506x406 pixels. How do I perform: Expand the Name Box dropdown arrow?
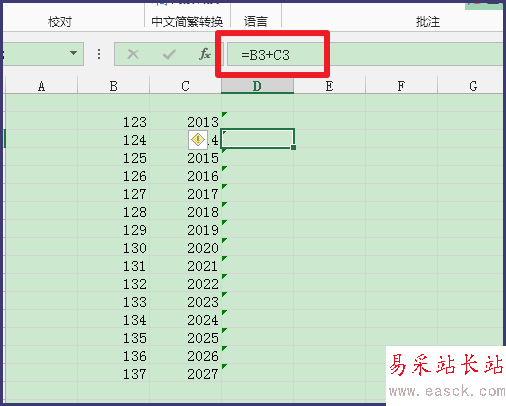pyautogui.click(x=74, y=53)
